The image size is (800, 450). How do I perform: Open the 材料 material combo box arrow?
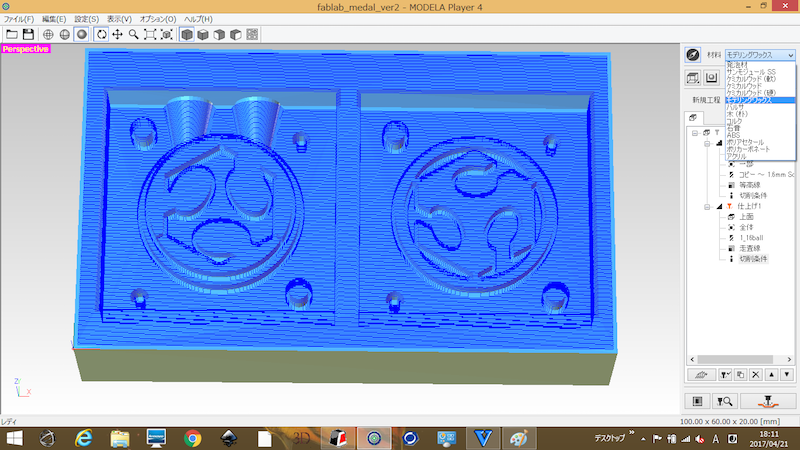[790, 55]
